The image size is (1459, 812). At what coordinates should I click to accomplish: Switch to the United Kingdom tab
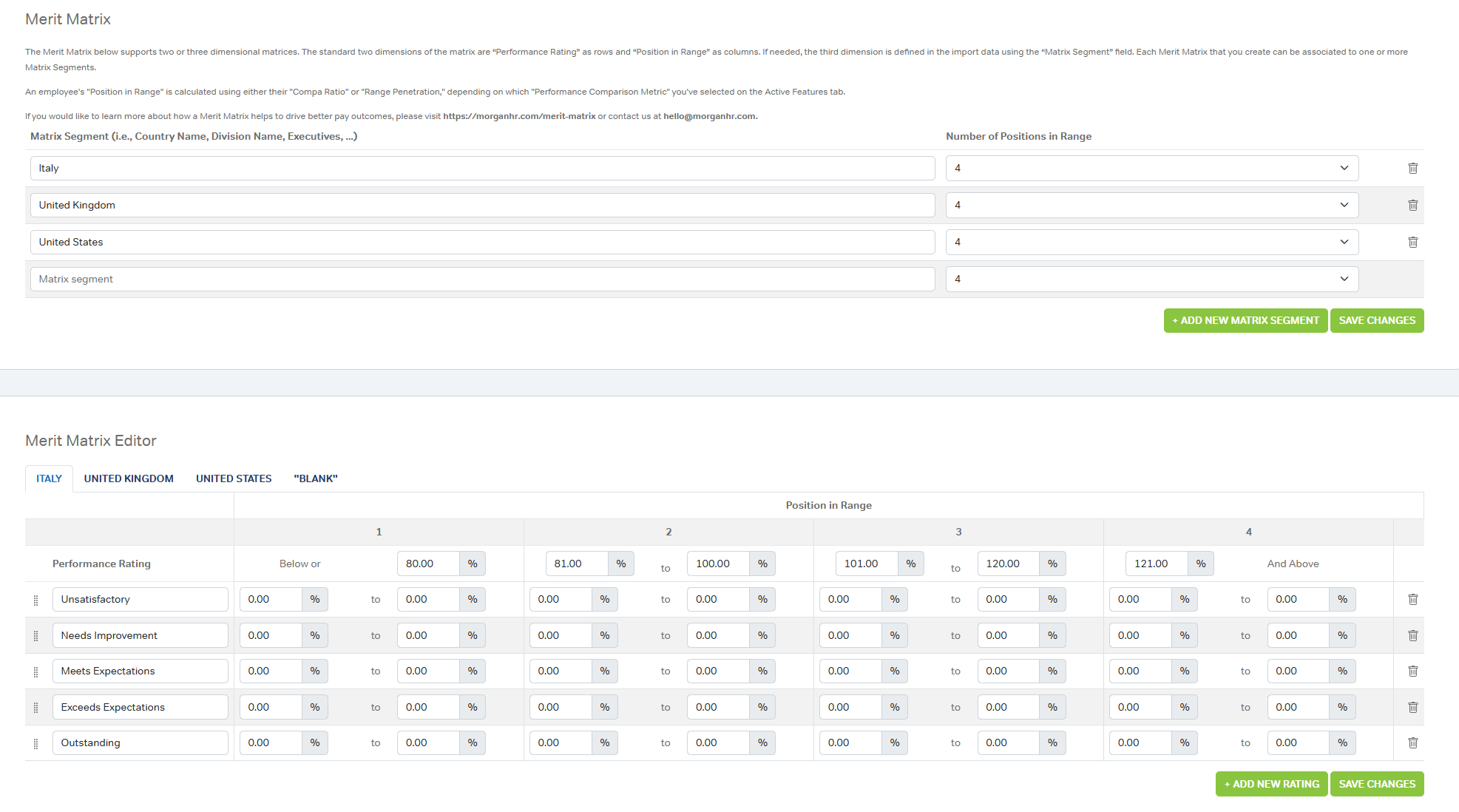pos(129,479)
